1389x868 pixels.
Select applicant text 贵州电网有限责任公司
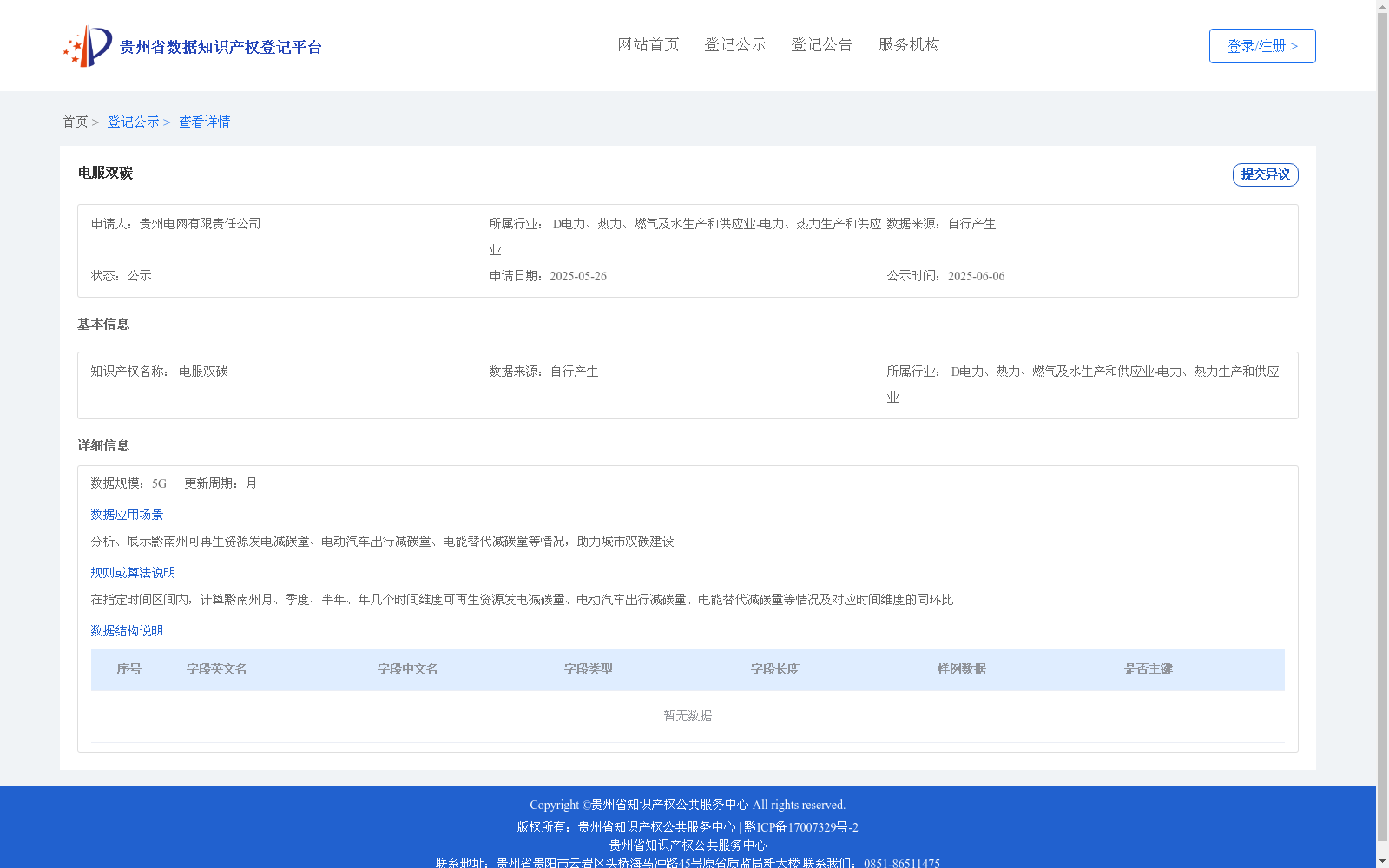201,224
